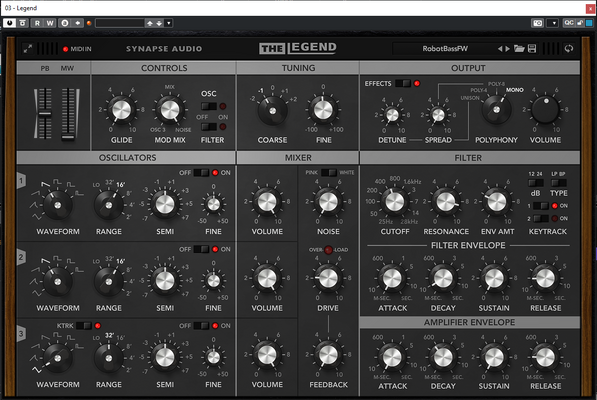Click the FEEDBACK knob

pos(328,355)
